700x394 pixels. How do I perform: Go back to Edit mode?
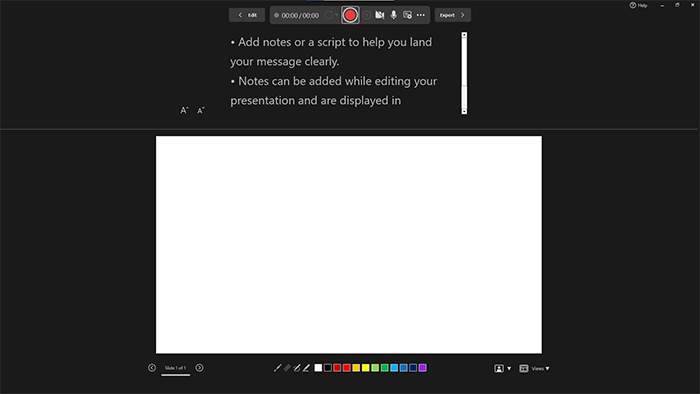click(247, 15)
